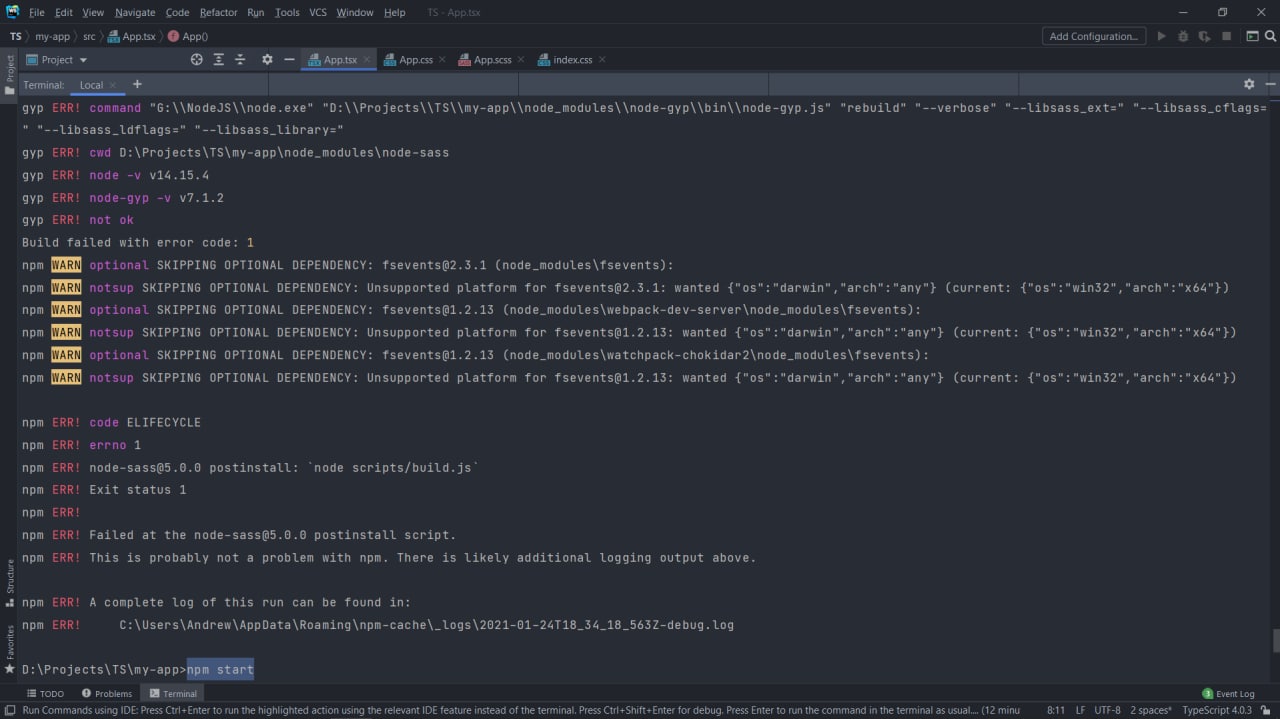The width and height of the screenshot is (1280, 719).
Task: Close the Local terminal session
Action: click(113, 85)
